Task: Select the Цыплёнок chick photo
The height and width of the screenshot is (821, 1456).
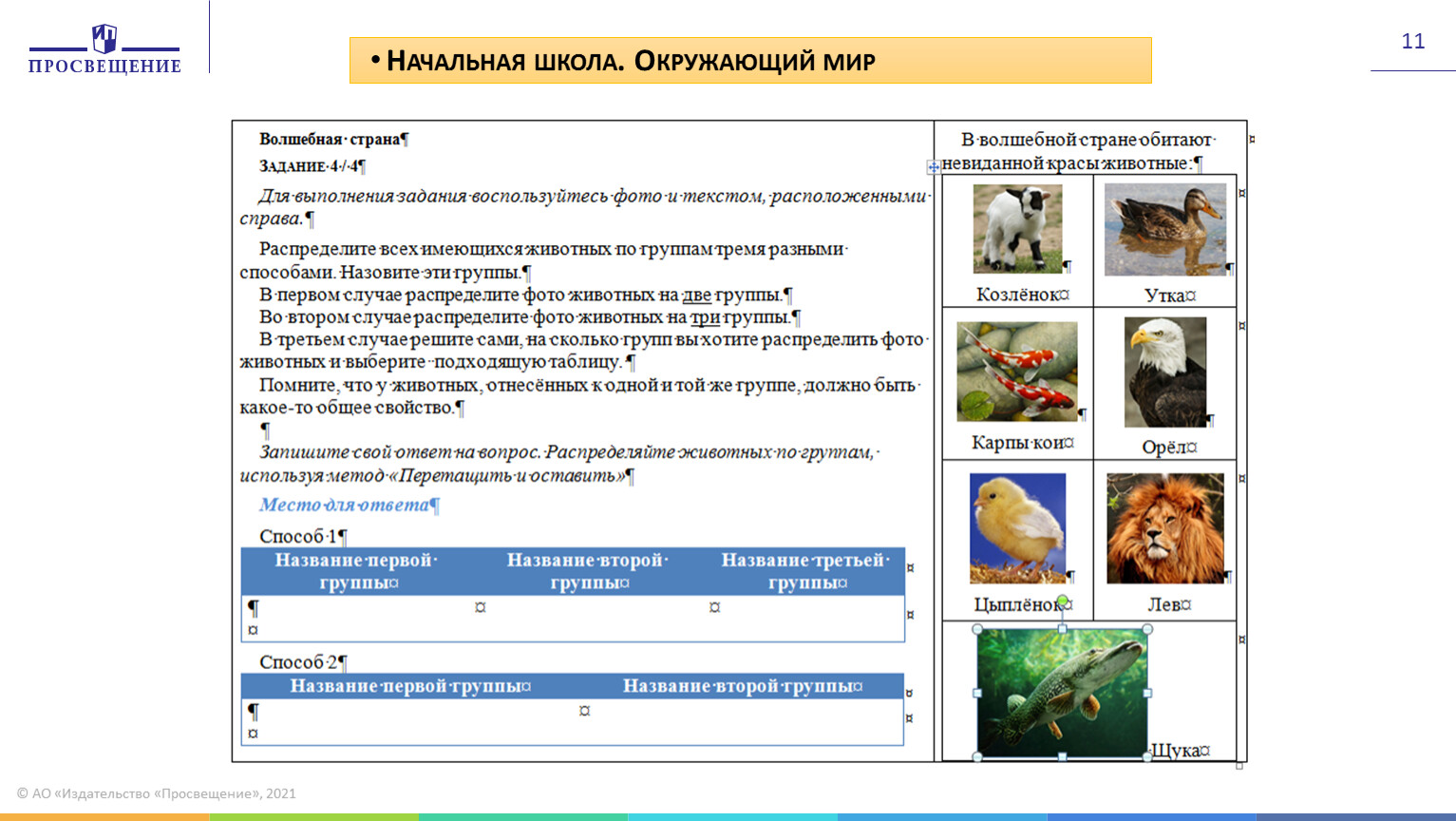Action: [x=1017, y=527]
